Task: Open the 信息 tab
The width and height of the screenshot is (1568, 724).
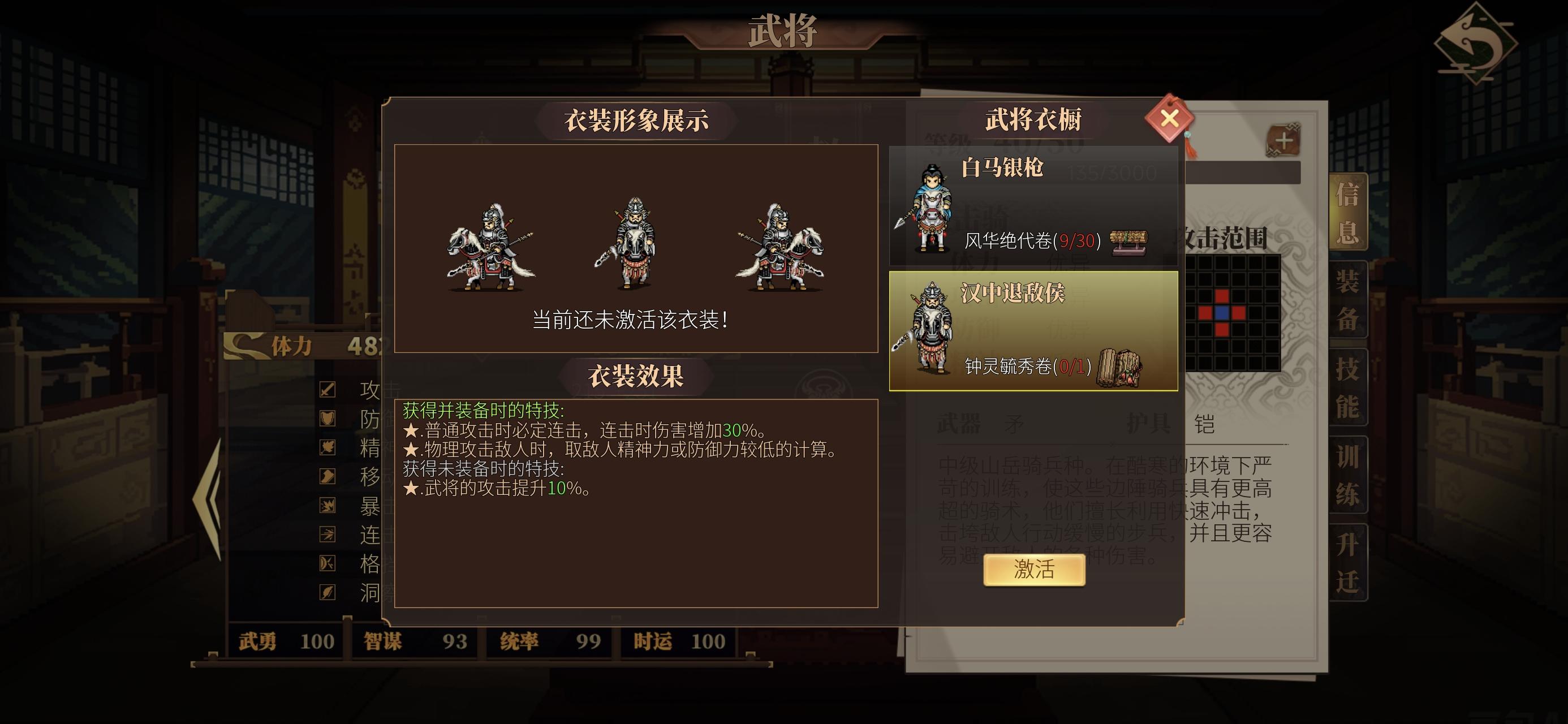Action: pos(1347,213)
